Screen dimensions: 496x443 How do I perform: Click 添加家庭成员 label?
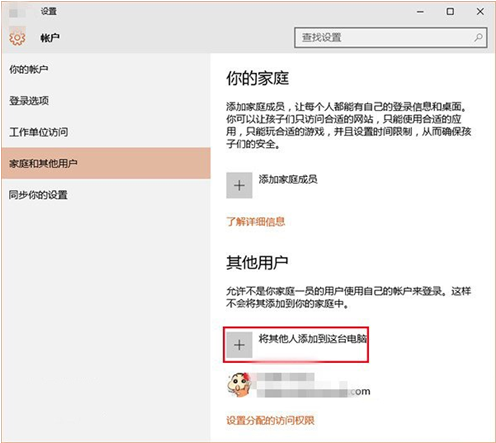(288, 179)
